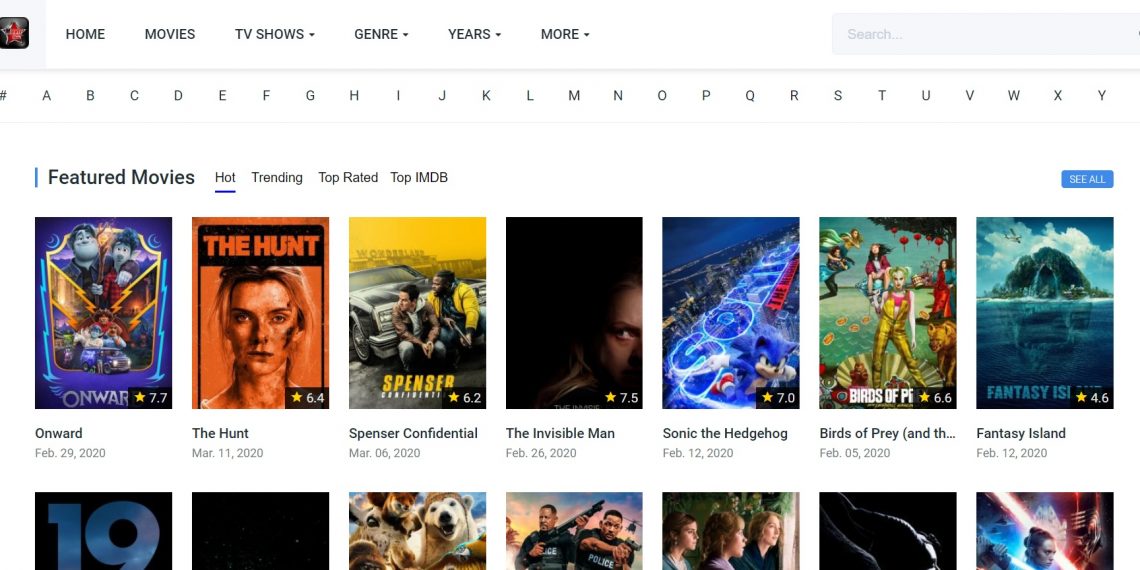Filter titles by letter S

click(x=838, y=95)
